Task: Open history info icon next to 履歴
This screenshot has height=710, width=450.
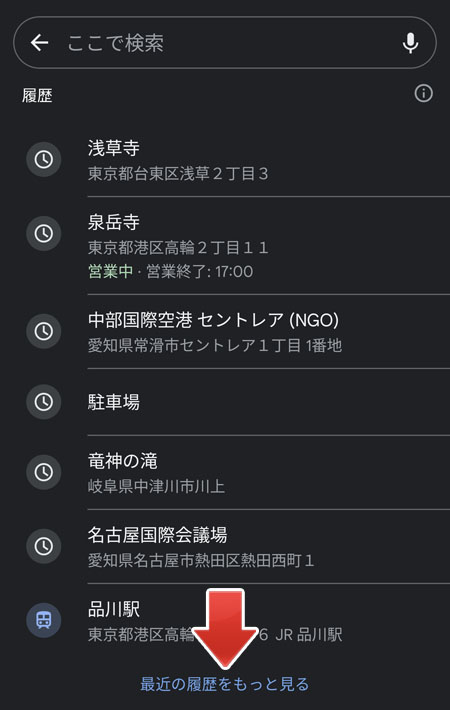Action: click(423, 94)
